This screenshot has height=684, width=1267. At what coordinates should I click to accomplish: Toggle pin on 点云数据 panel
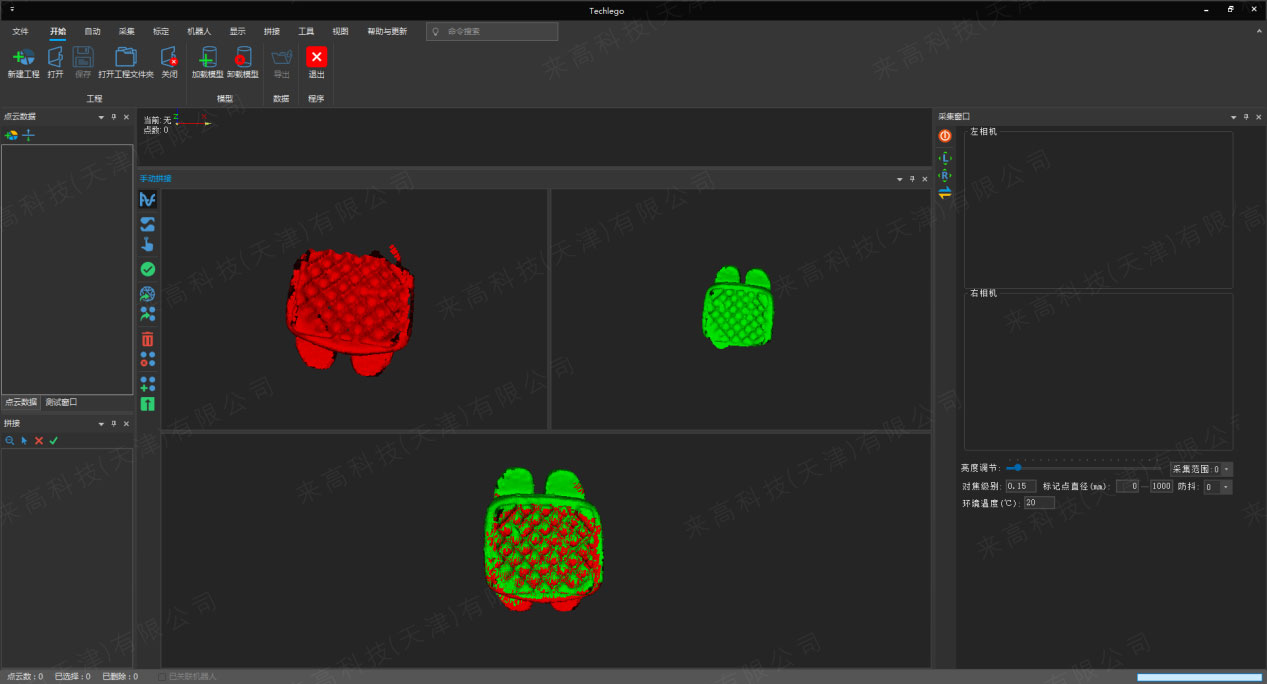click(x=113, y=117)
